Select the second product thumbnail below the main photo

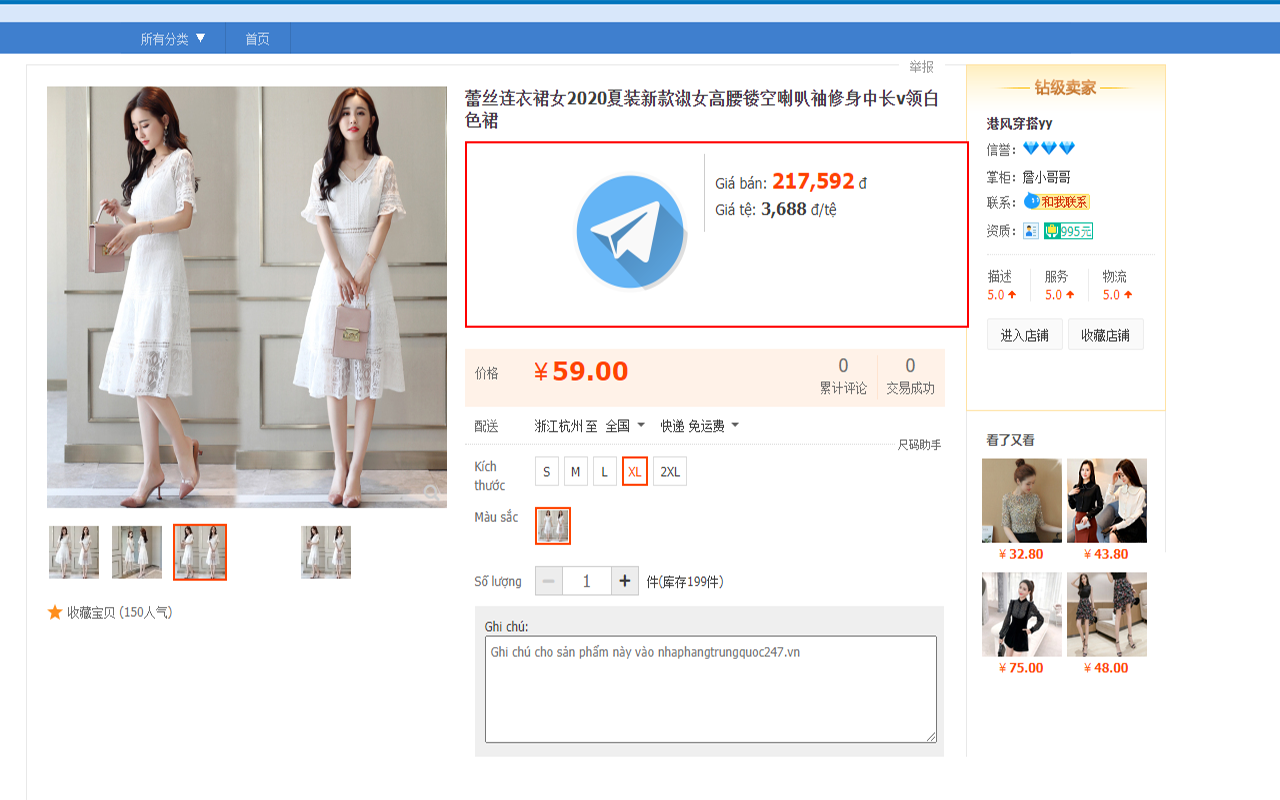pyautogui.click(x=137, y=552)
